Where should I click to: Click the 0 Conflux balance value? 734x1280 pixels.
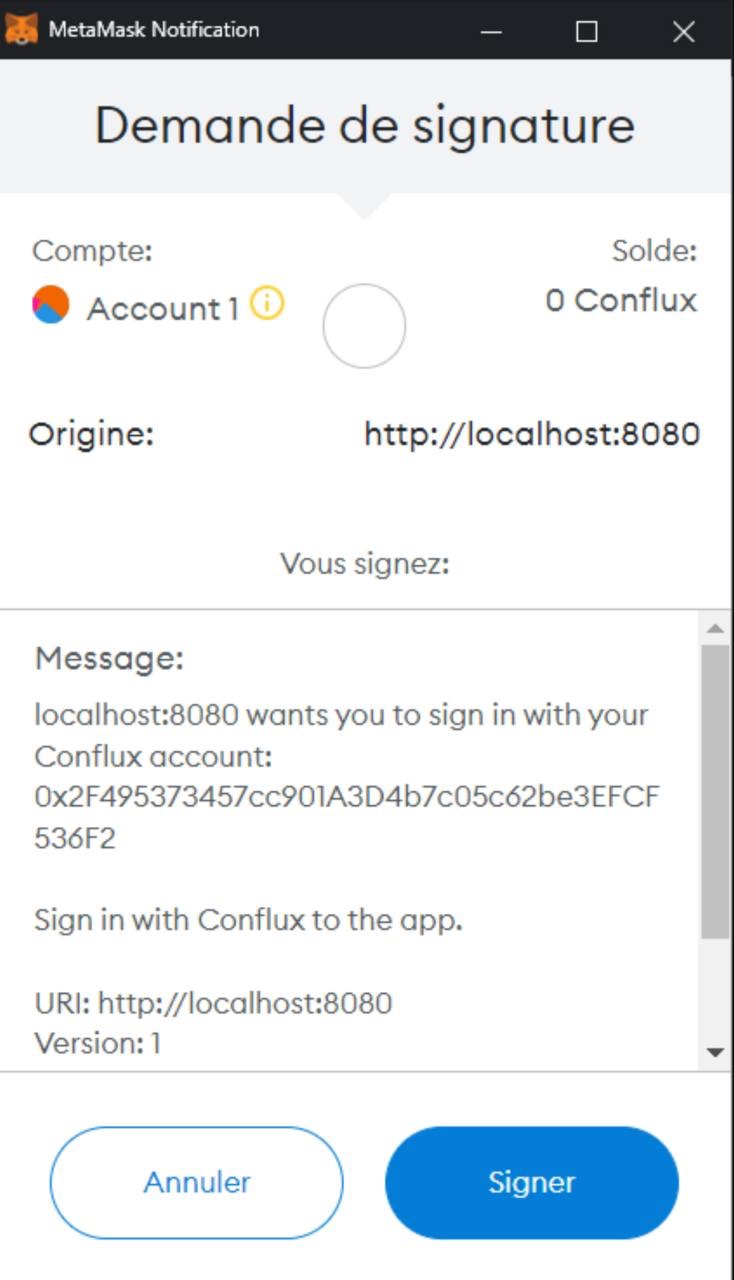[621, 300]
